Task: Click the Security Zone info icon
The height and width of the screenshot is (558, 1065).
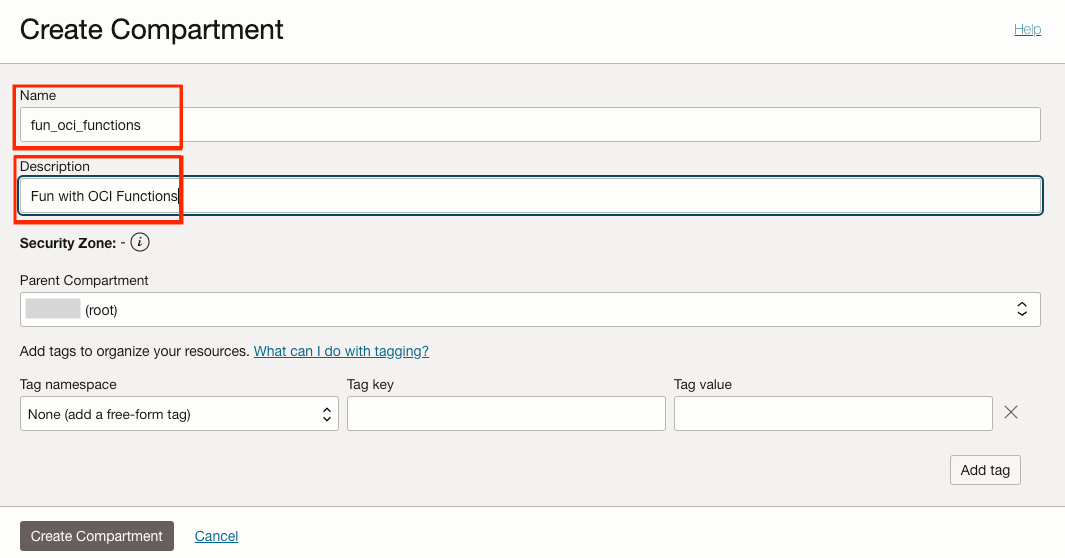Action: [x=140, y=243]
